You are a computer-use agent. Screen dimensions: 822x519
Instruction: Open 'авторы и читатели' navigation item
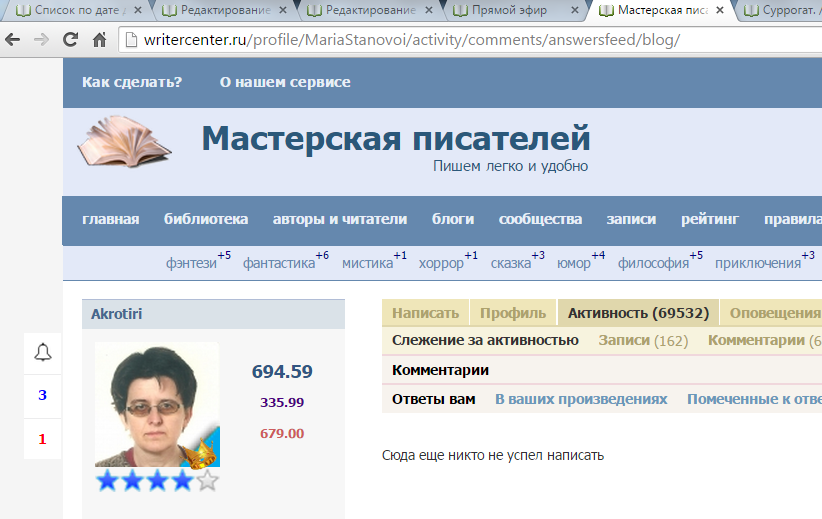pos(340,219)
